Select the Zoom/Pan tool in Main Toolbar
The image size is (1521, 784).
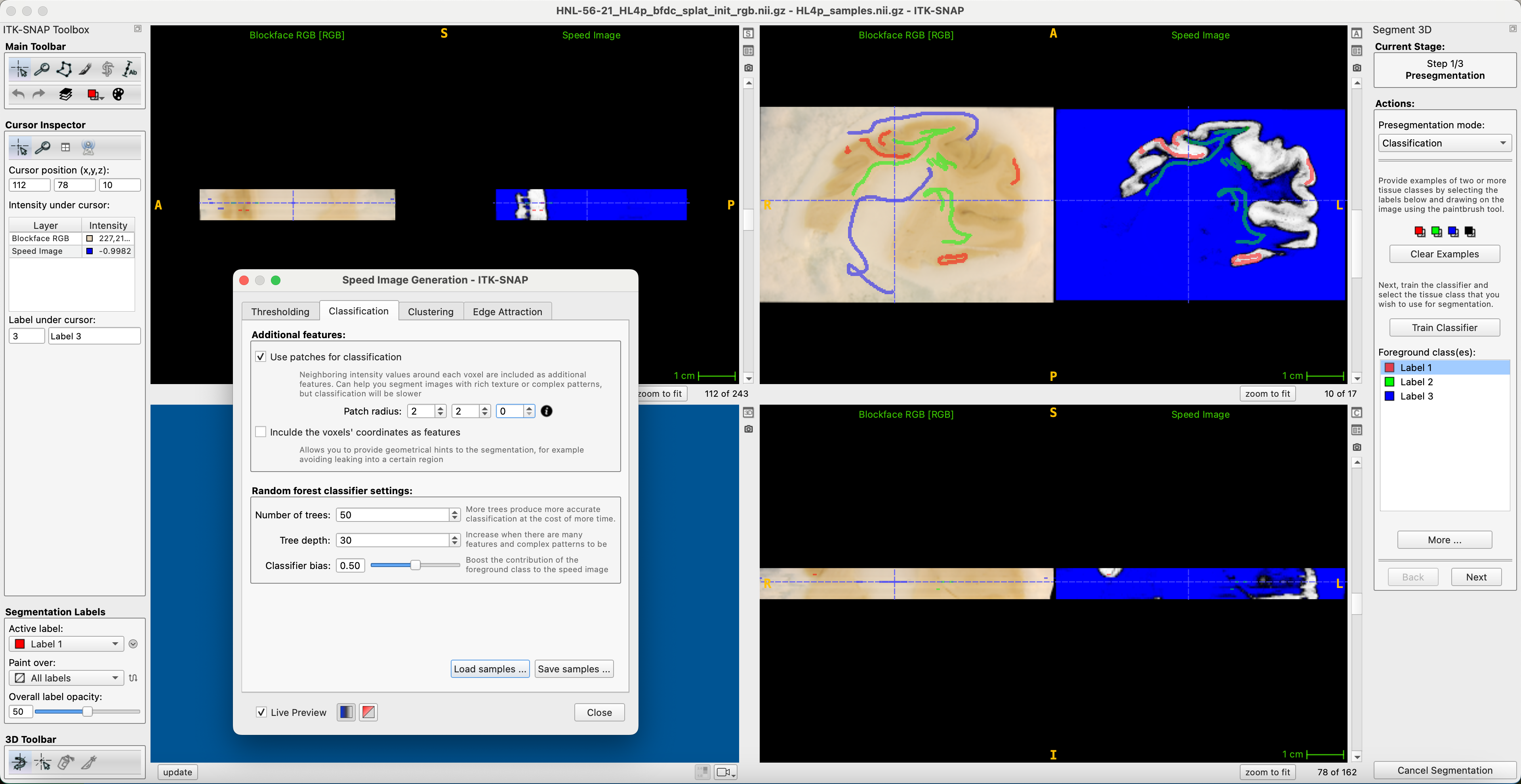[42, 70]
